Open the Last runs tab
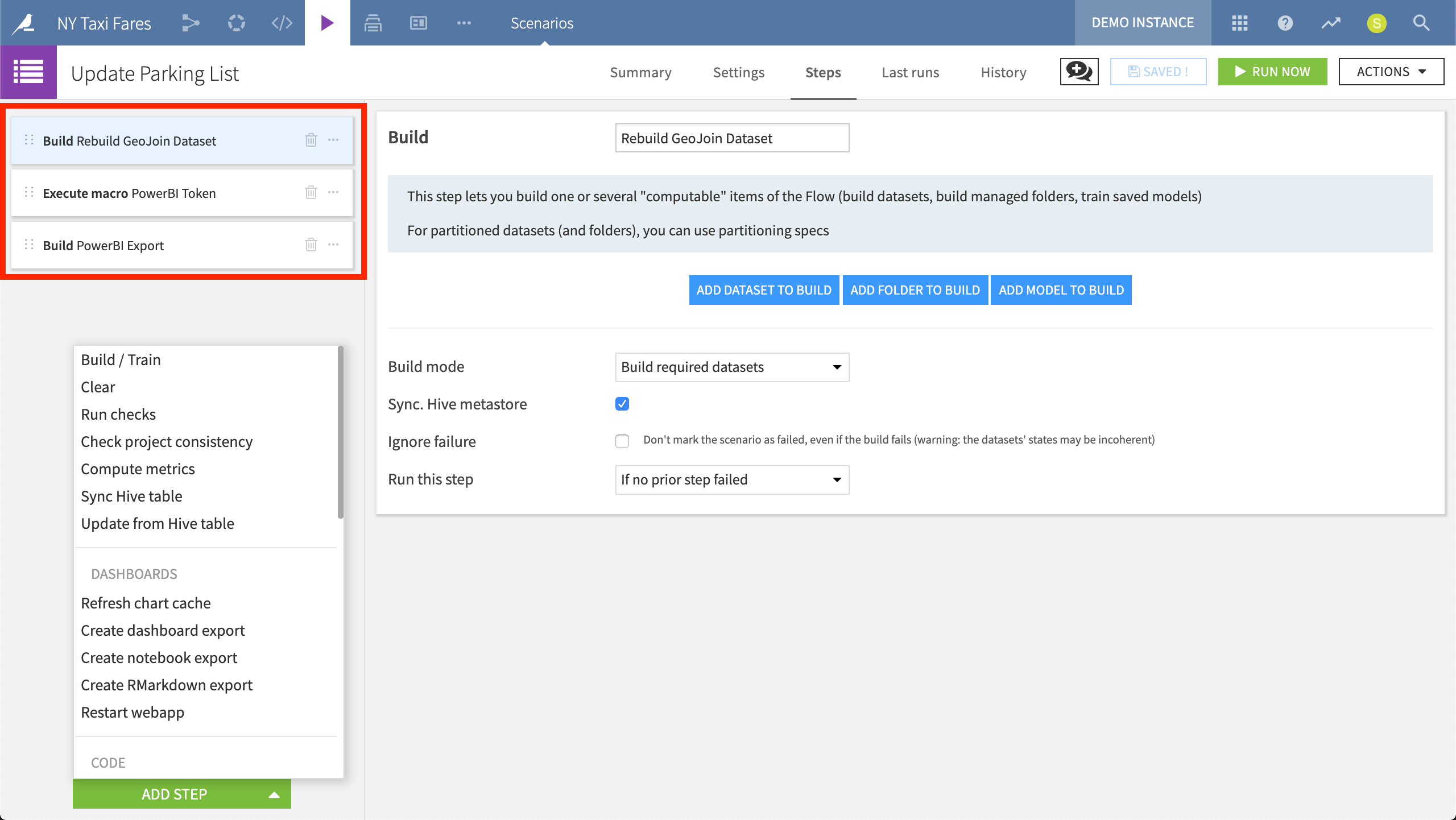 click(910, 72)
